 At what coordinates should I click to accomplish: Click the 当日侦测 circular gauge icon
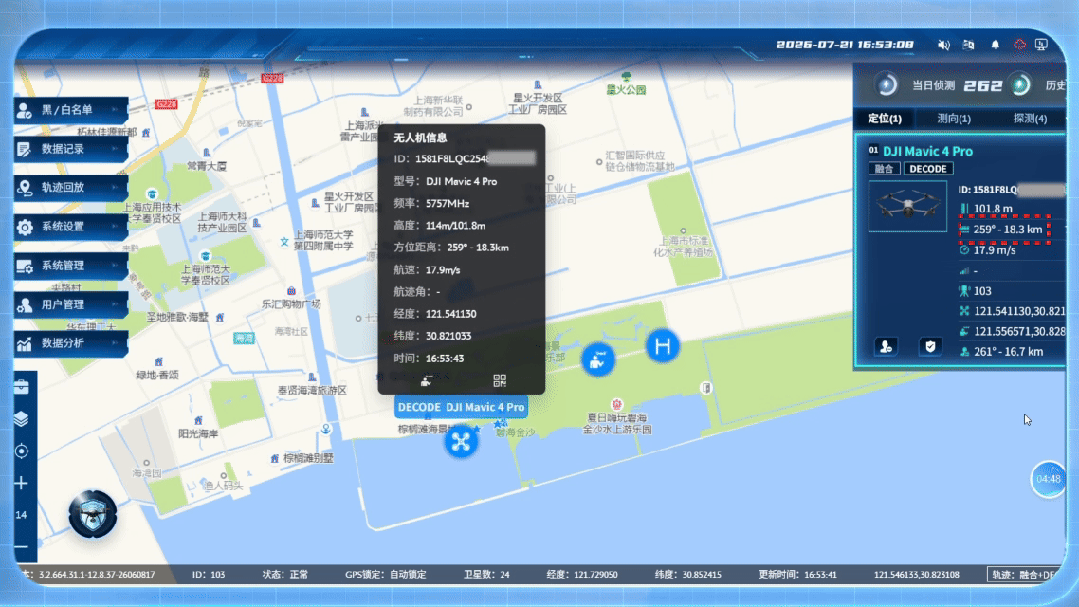[x=886, y=85]
